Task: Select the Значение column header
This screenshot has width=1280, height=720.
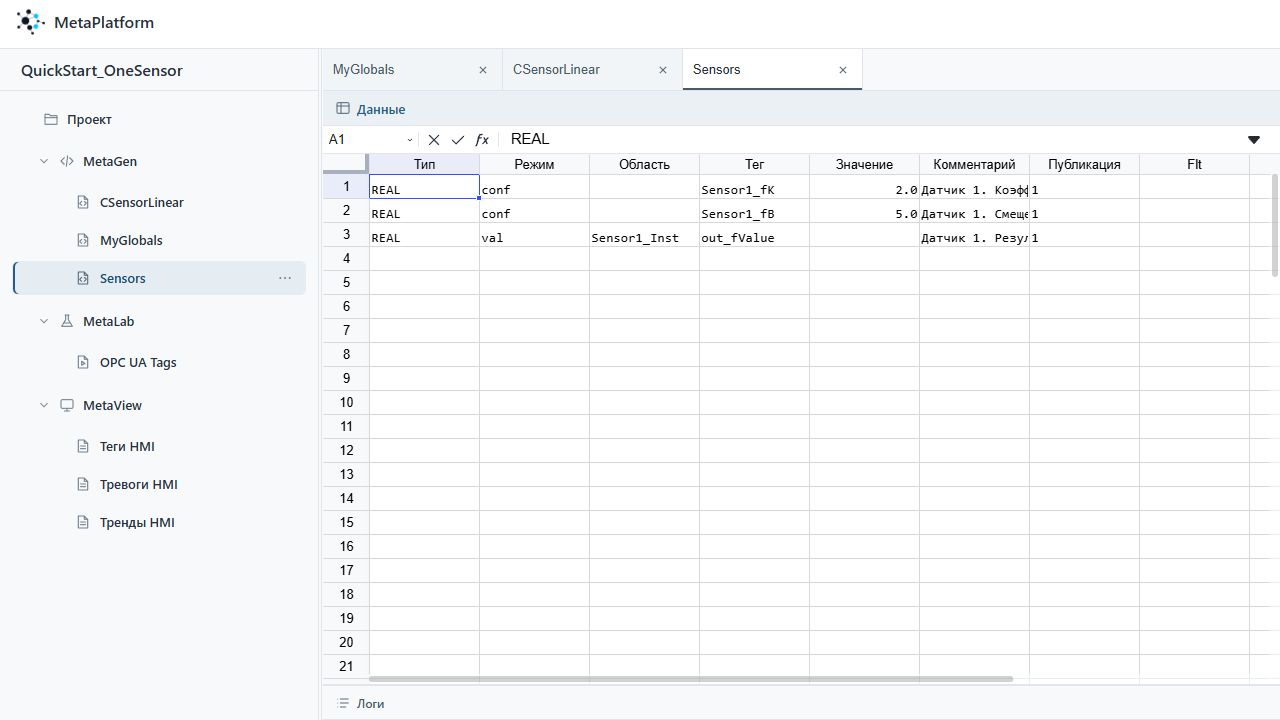Action: [x=864, y=164]
